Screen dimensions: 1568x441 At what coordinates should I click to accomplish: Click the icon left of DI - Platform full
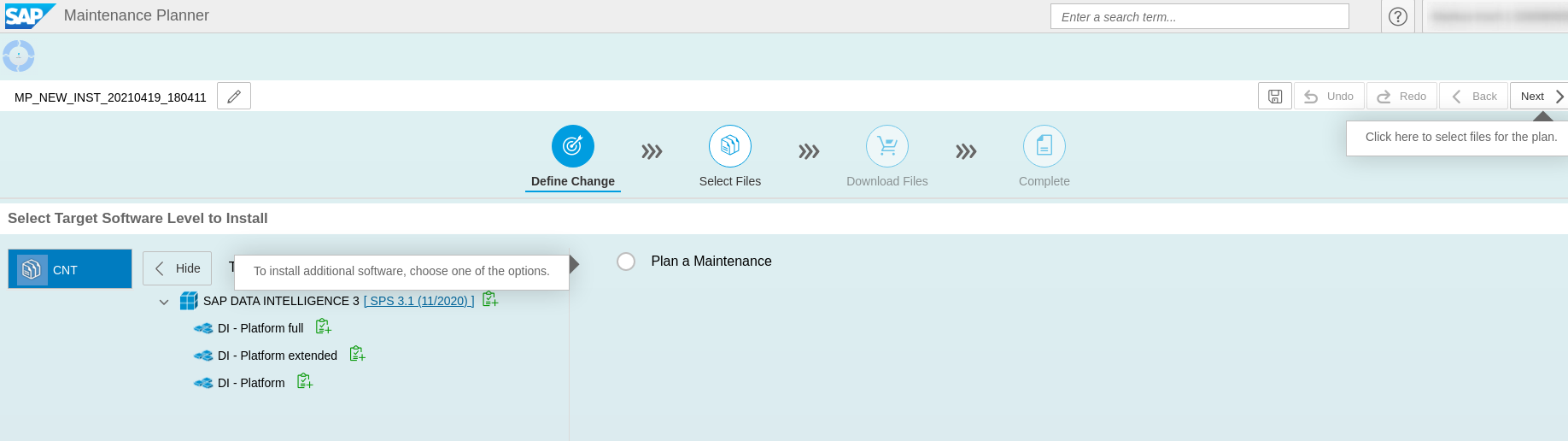(x=203, y=328)
